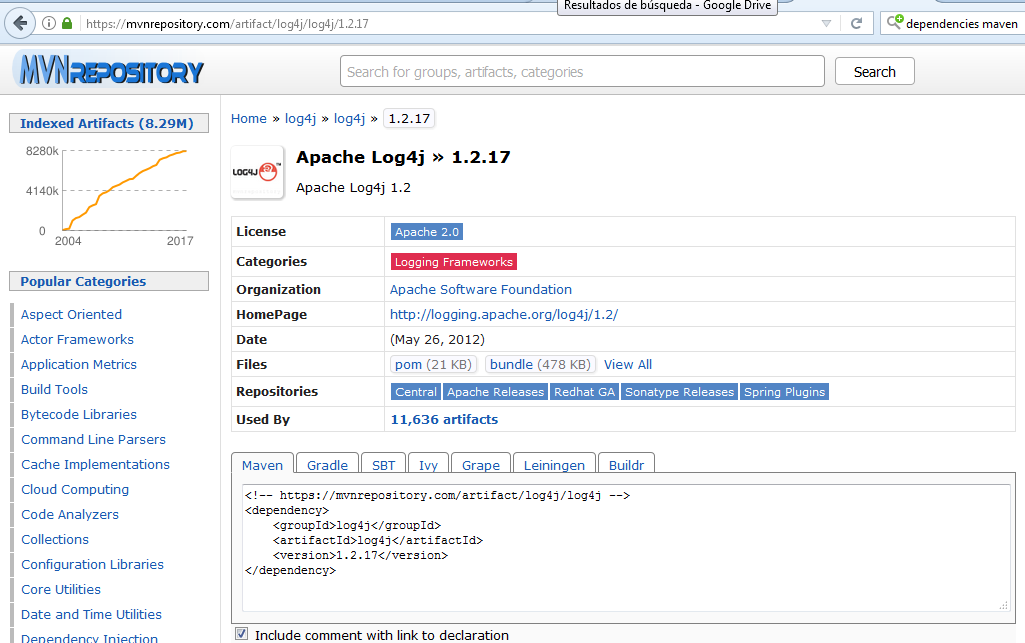Click the Apache 2.0 license tag
1025x643 pixels.
427,232
